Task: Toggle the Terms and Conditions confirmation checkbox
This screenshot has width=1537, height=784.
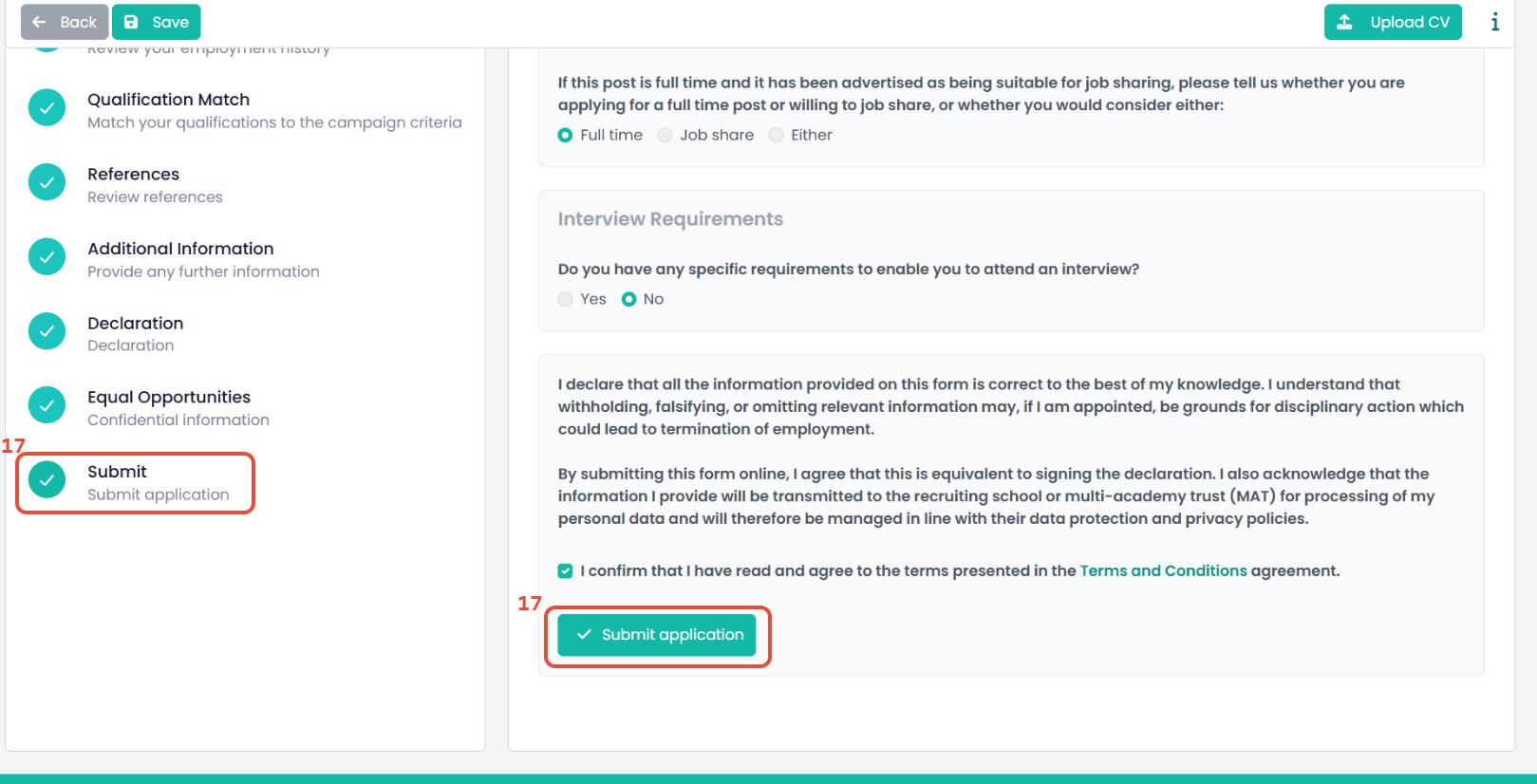Action: point(566,570)
